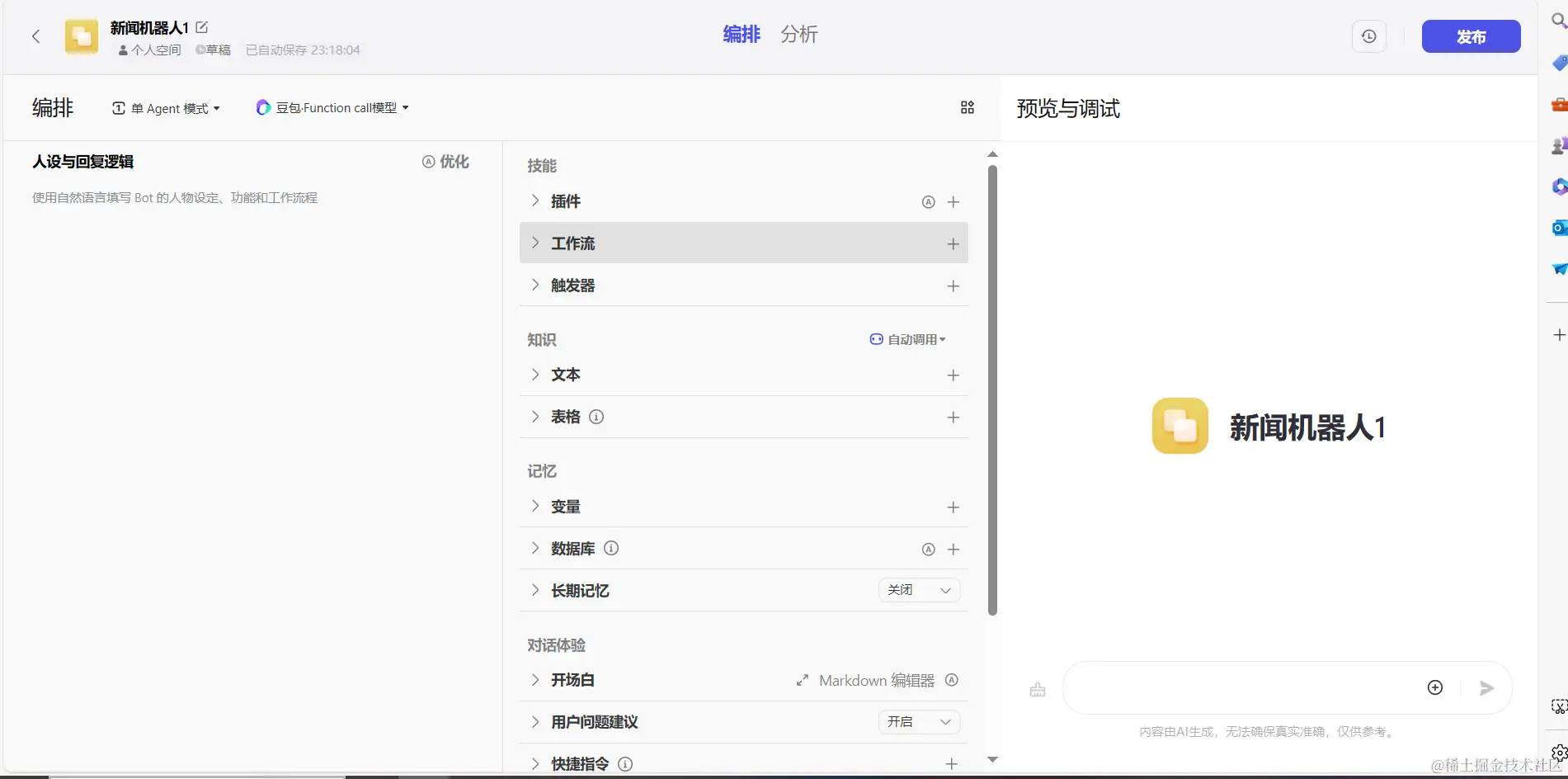Image resolution: width=1568 pixels, height=779 pixels.
Task: Expand the 触发器 section chevron
Action: click(535, 285)
